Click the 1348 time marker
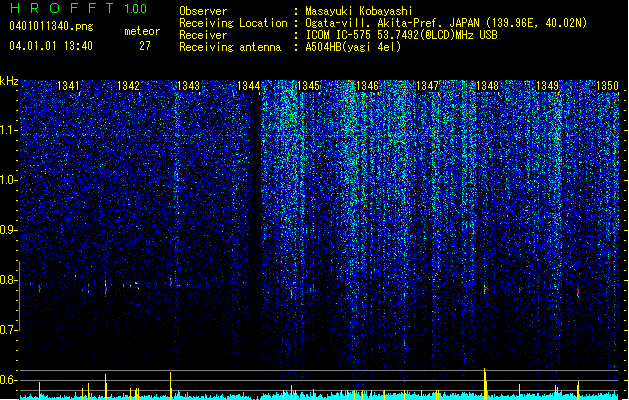 487,85
